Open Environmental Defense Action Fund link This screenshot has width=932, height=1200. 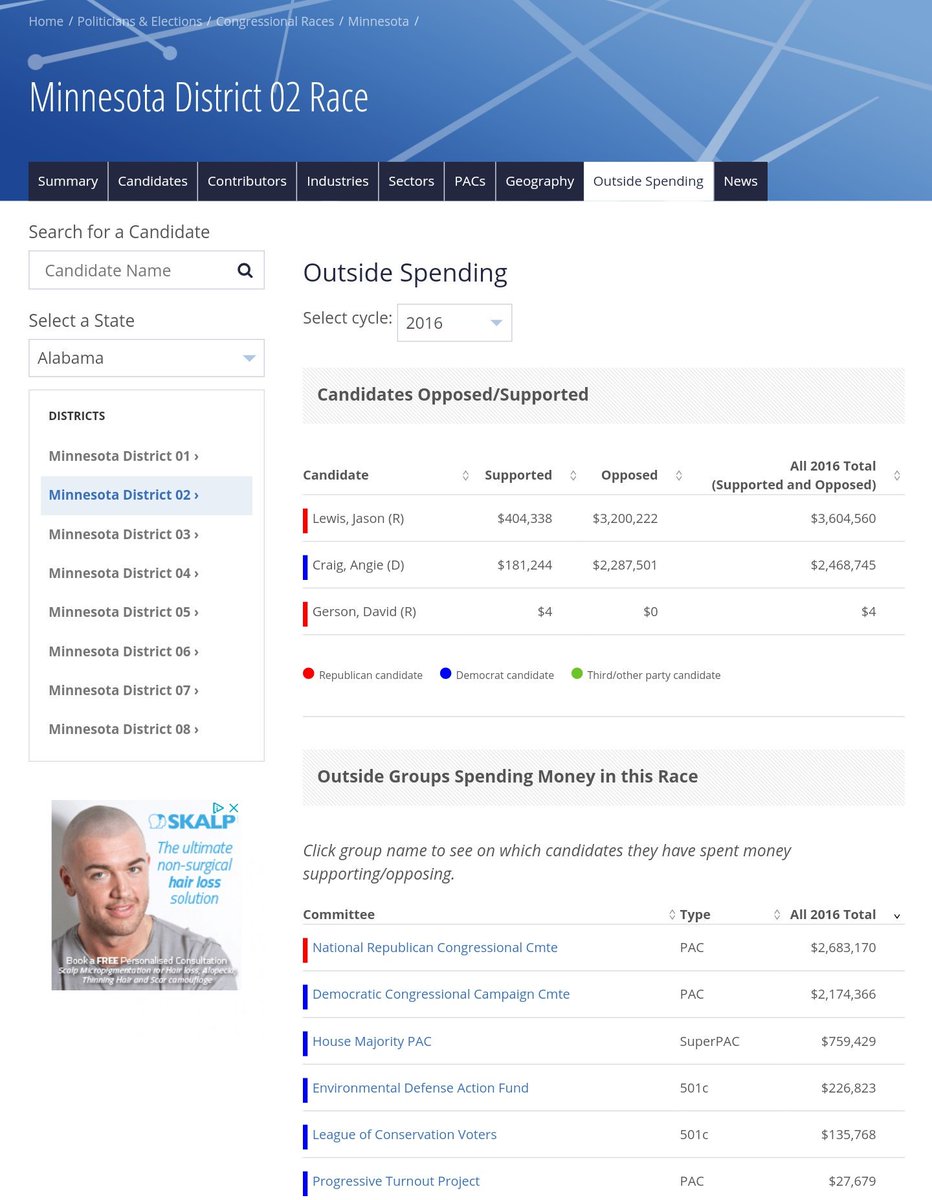tap(420, 1088)
